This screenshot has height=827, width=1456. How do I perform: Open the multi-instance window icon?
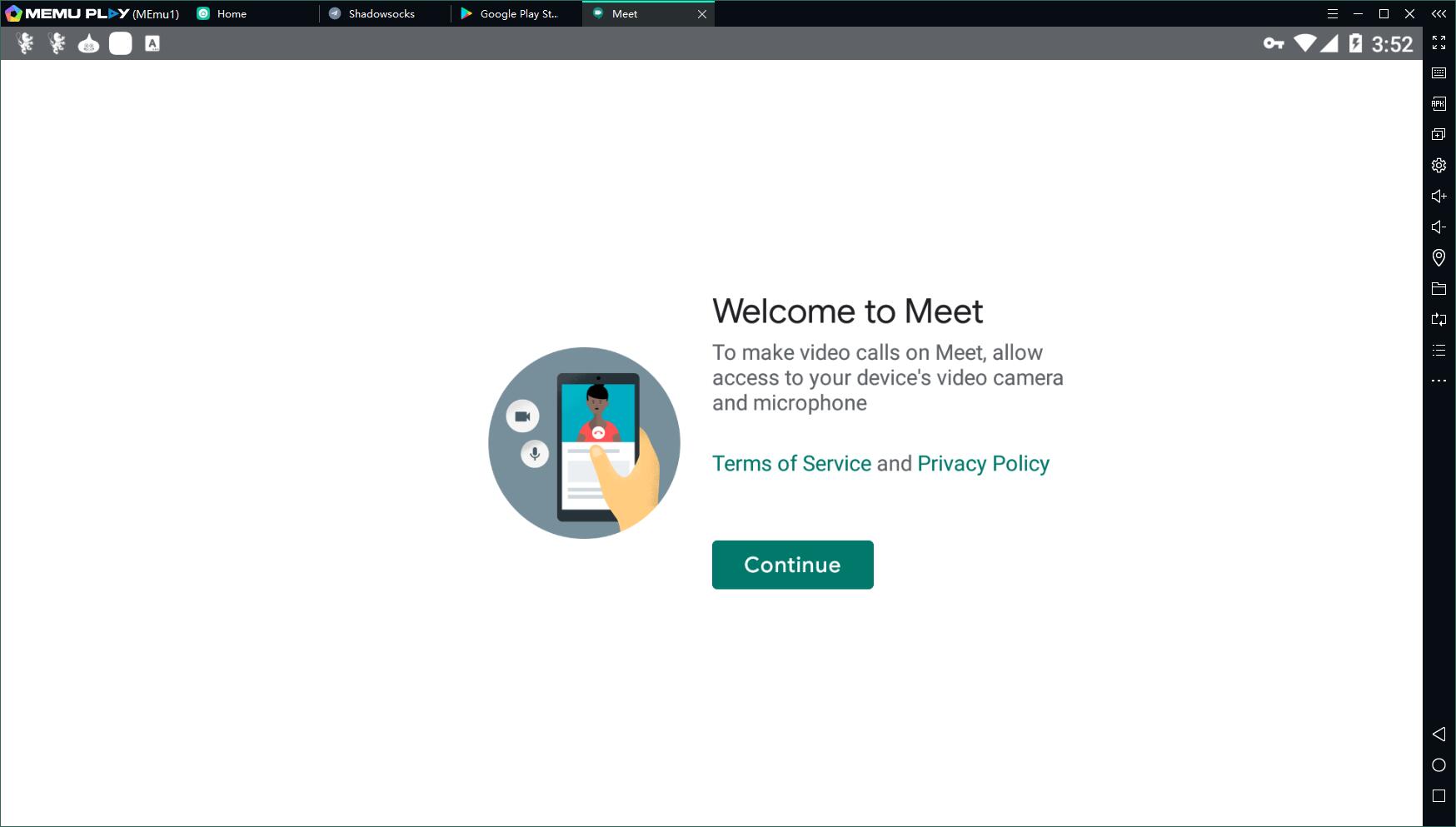(1439, 134)
